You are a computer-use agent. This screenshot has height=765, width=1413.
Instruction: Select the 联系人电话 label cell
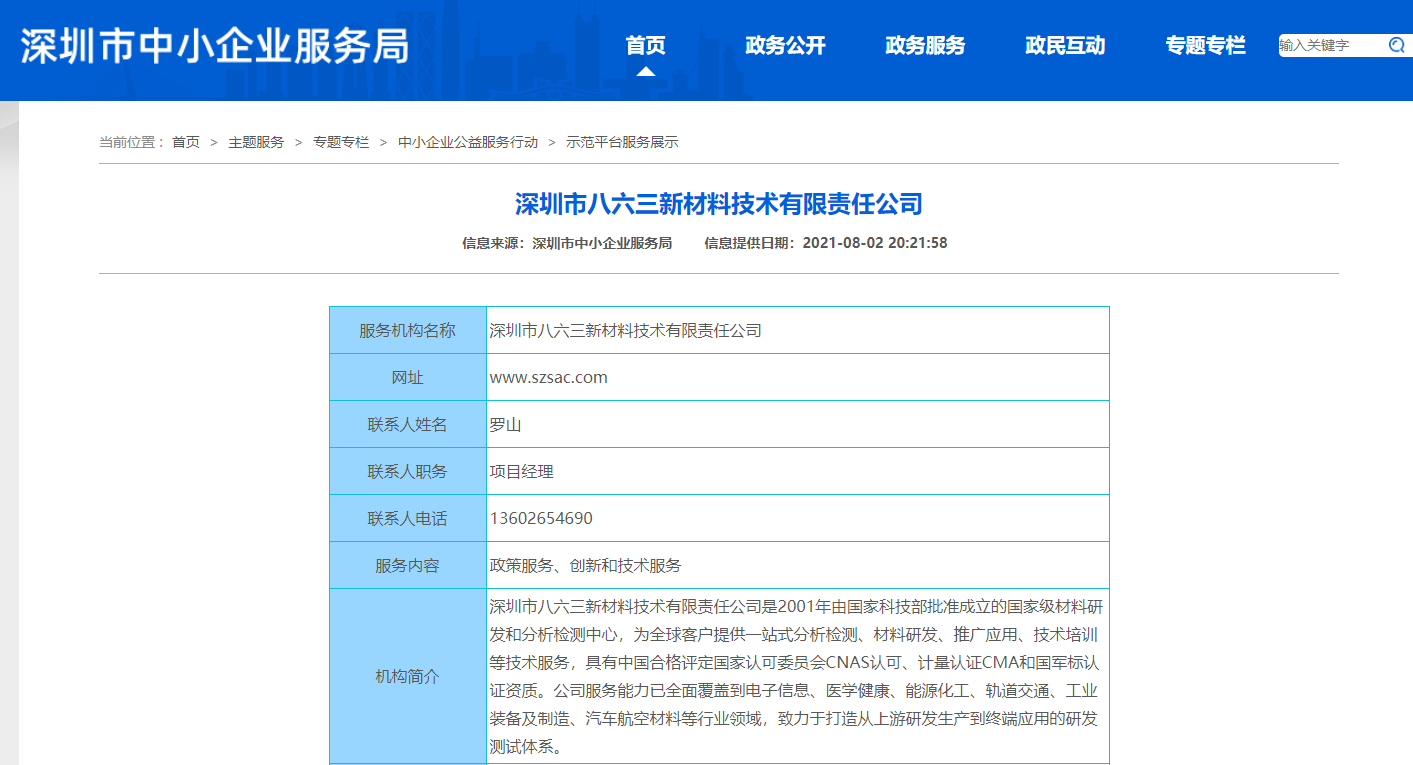click(408, 518)
